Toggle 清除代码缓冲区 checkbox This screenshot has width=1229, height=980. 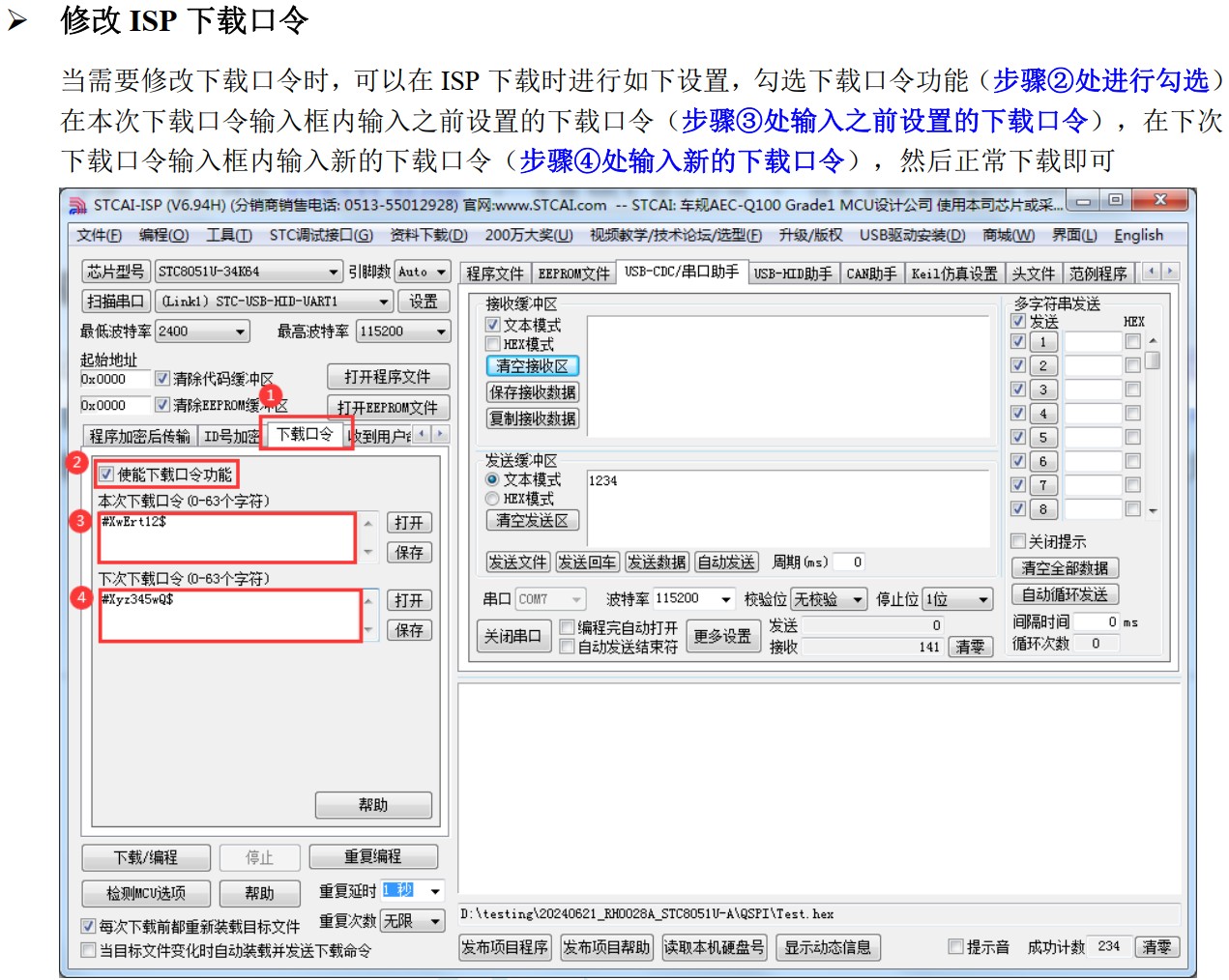(162, 379)
